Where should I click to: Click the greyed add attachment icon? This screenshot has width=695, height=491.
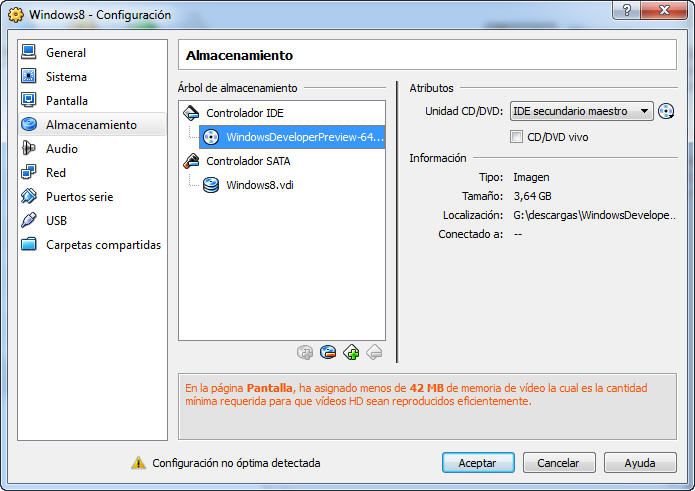point(305,353)
